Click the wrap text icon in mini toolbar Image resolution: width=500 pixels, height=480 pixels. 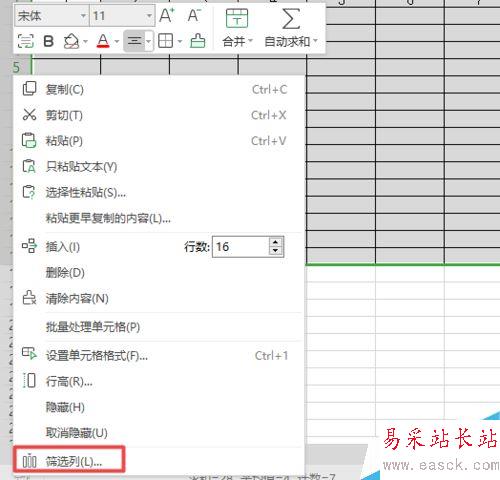[x=25, y=41]
